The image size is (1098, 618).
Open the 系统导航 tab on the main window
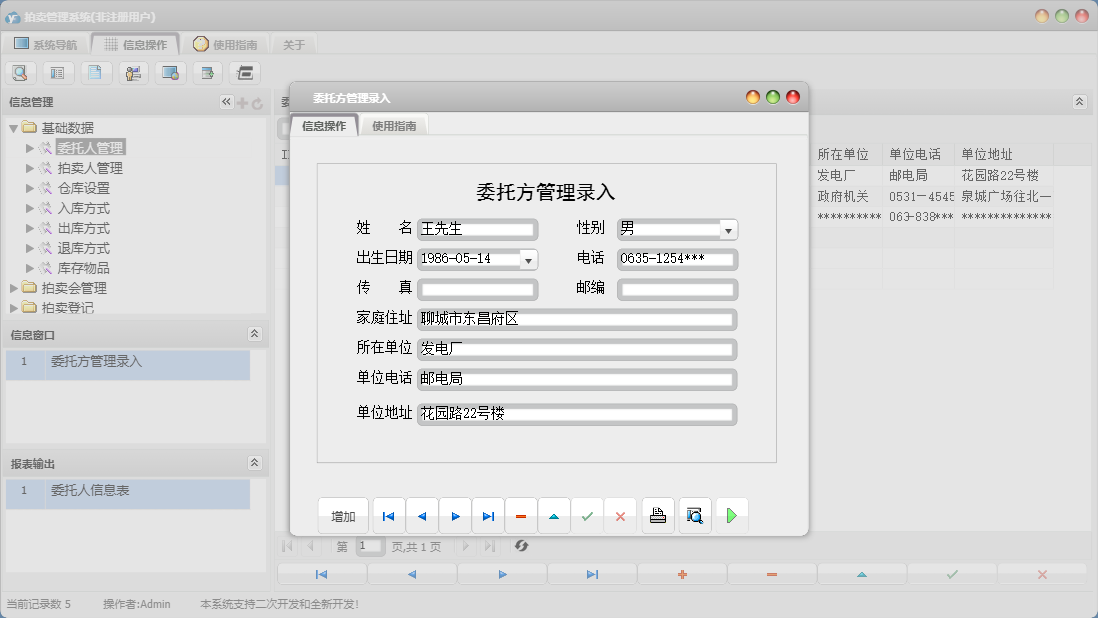click(x=47, y=43)
